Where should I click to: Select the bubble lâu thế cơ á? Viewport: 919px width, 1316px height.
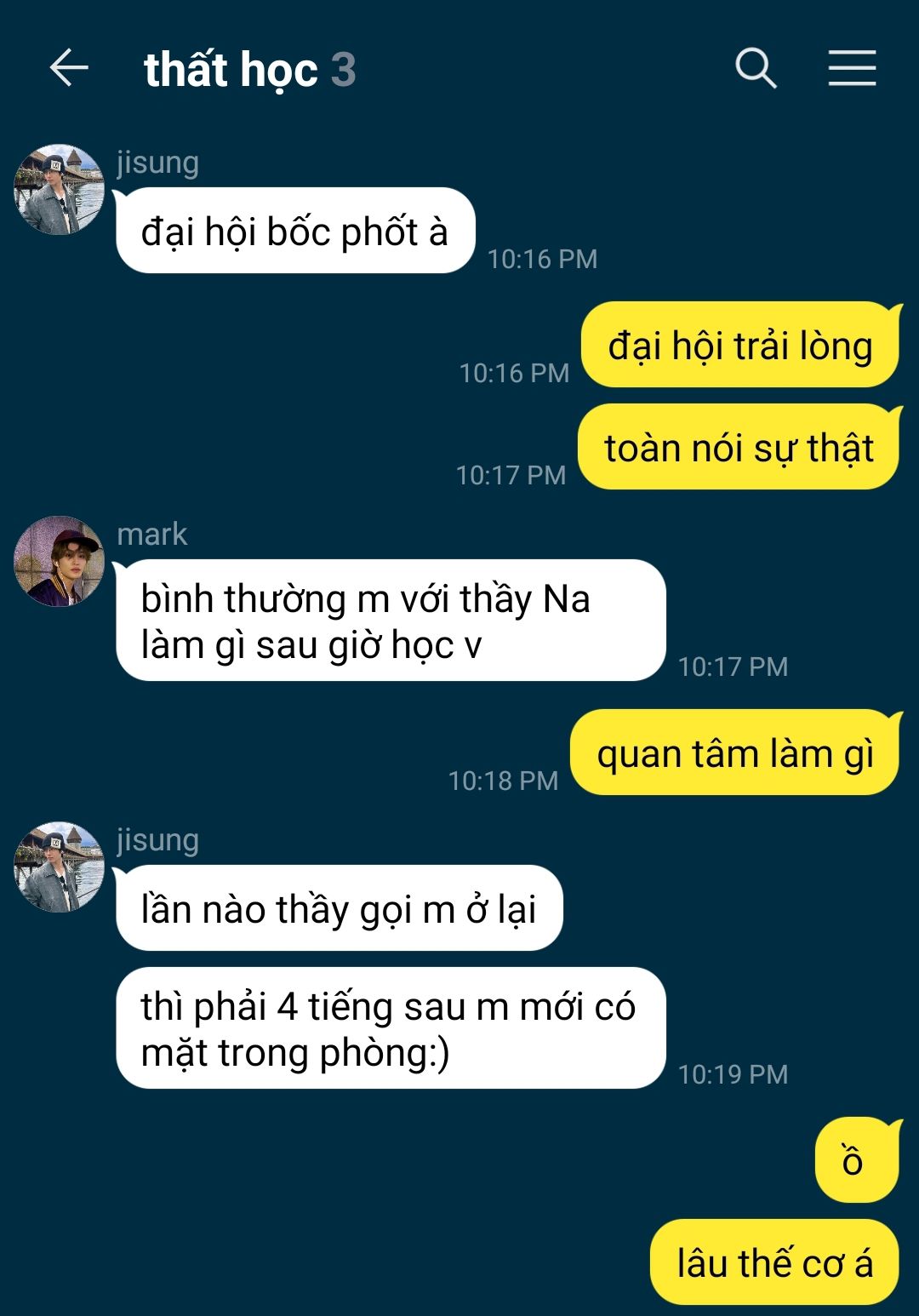[775, 1262]
